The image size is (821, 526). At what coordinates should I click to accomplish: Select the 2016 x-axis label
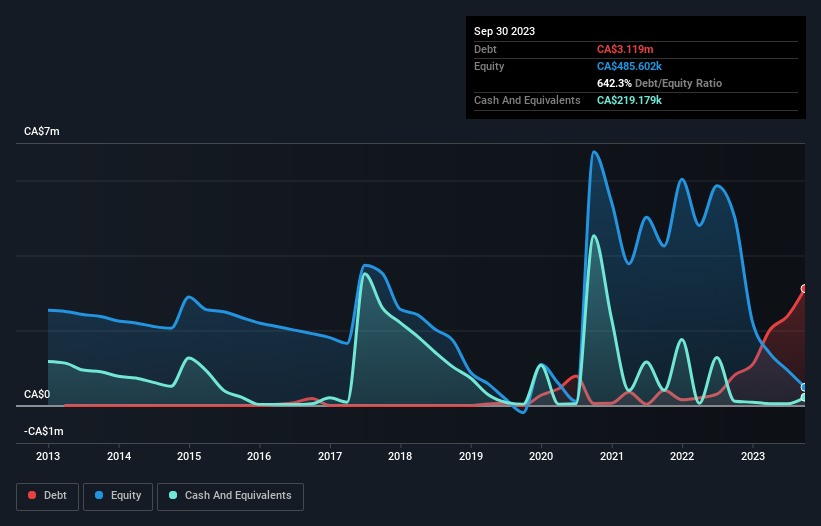[x=259, y=456]
